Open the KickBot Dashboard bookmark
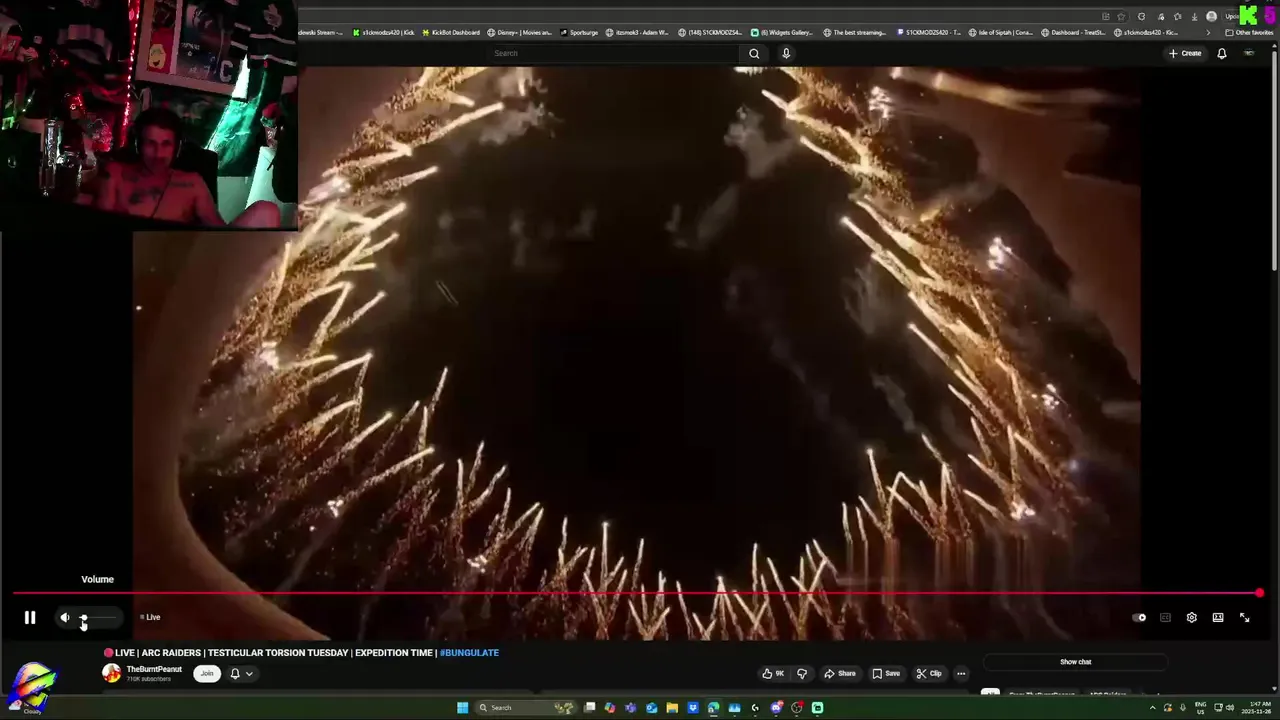 point(451,32)
